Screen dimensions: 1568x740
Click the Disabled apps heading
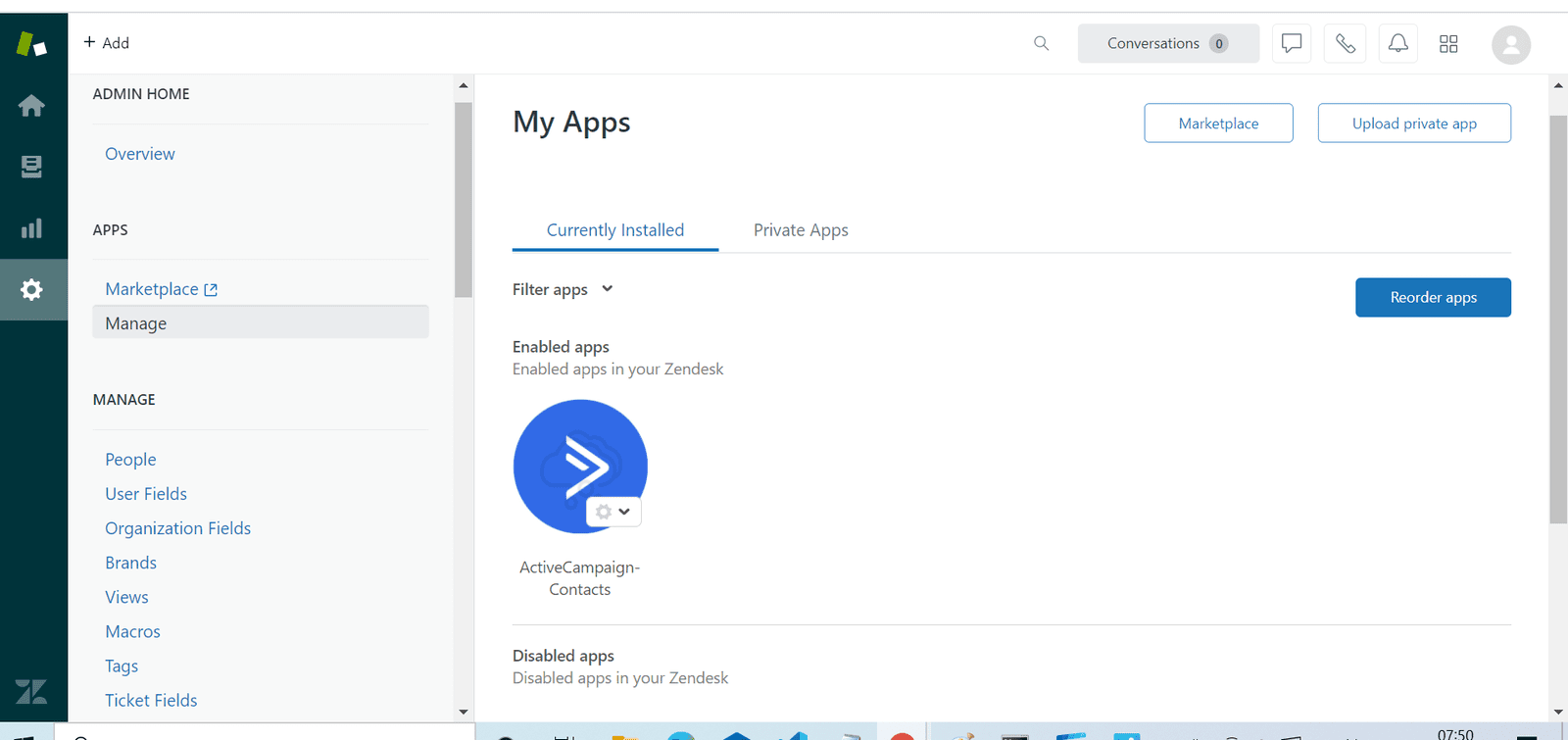[x=563, y=656]
